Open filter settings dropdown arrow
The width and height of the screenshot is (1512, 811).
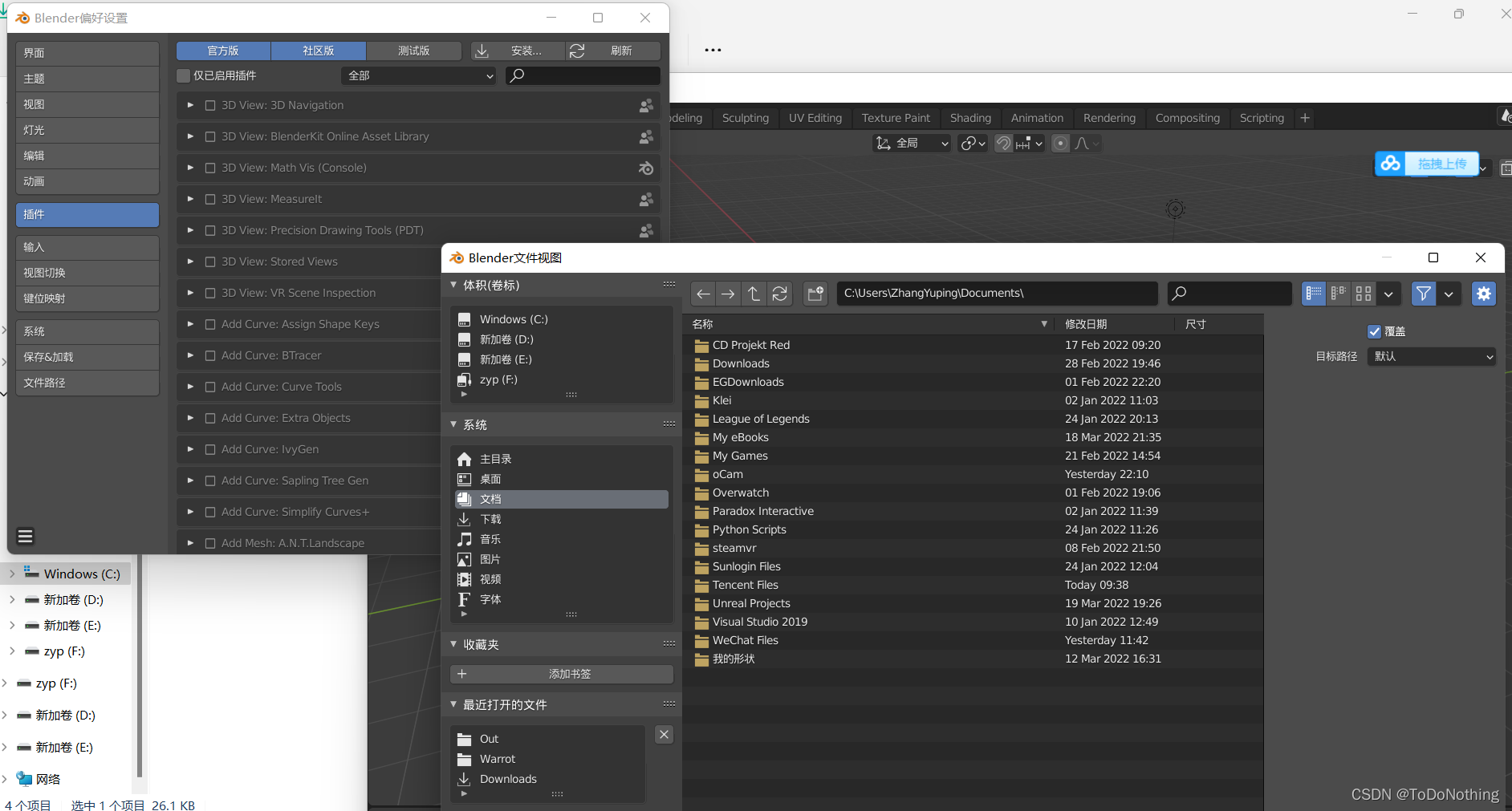coord(1449,294)
